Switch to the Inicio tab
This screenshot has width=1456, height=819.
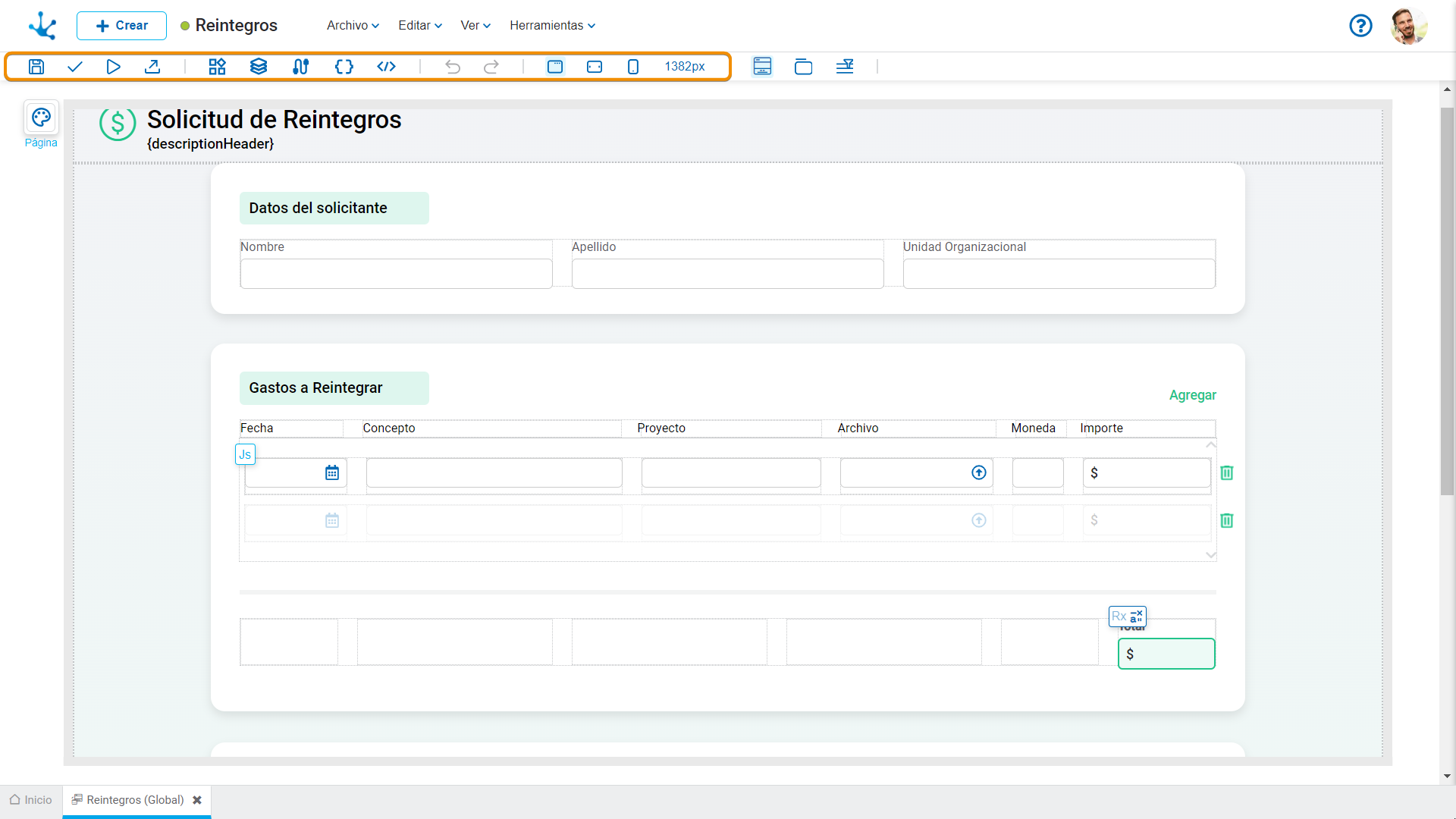(31, 801)
